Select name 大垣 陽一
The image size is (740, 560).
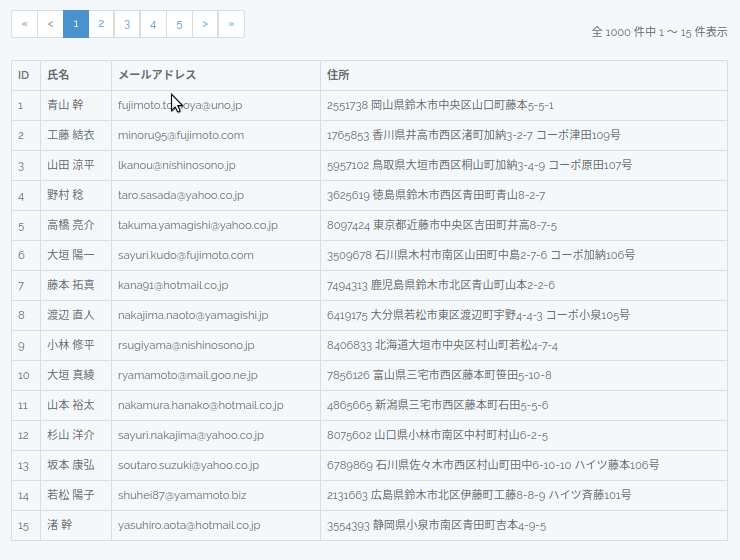[71, 255]
